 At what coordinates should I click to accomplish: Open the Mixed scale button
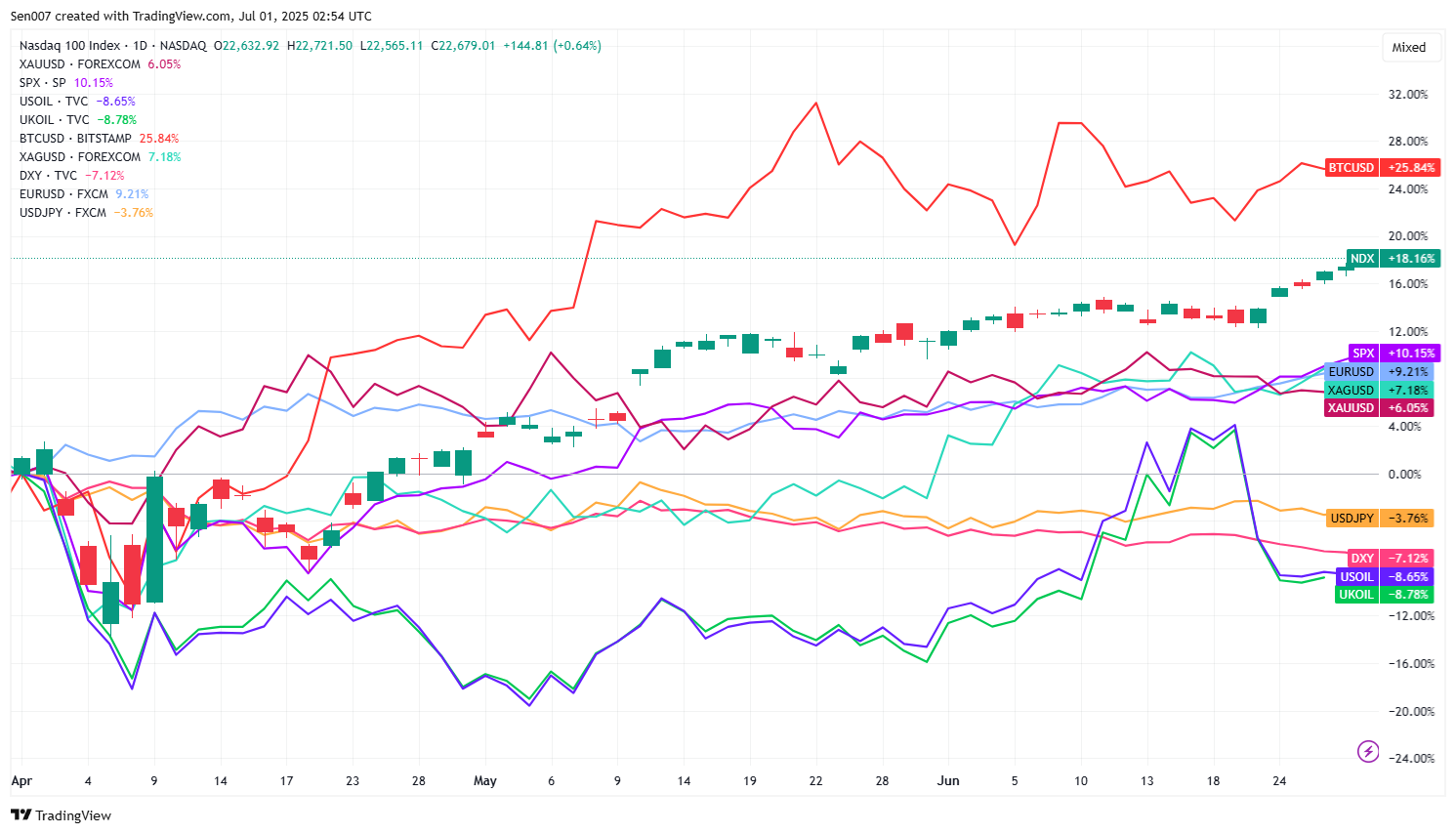(x=1409, y=47)
